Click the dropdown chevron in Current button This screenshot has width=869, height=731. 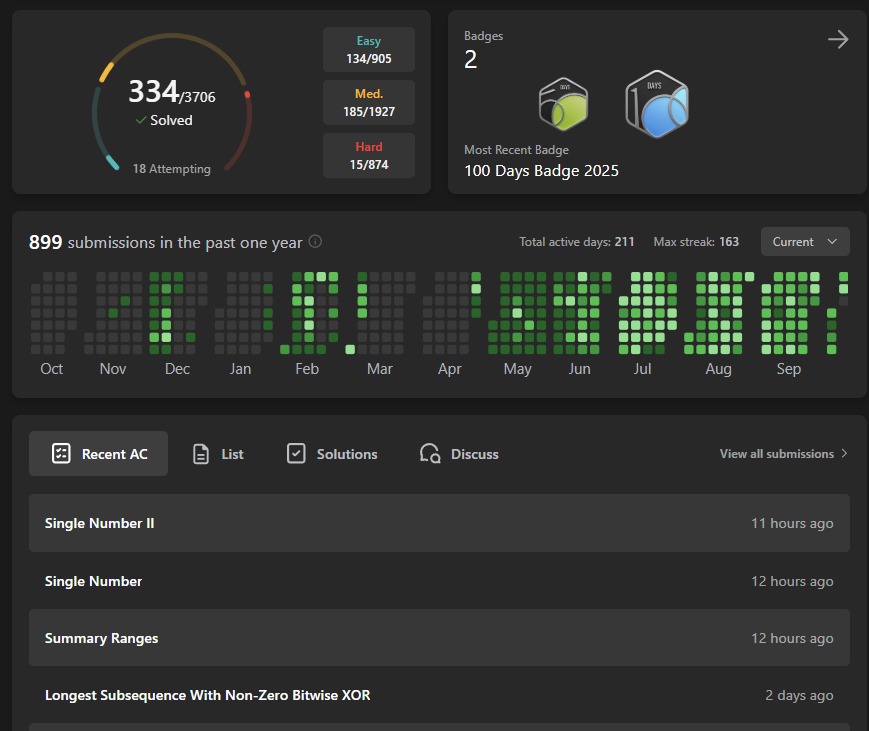tap(831, 242)
